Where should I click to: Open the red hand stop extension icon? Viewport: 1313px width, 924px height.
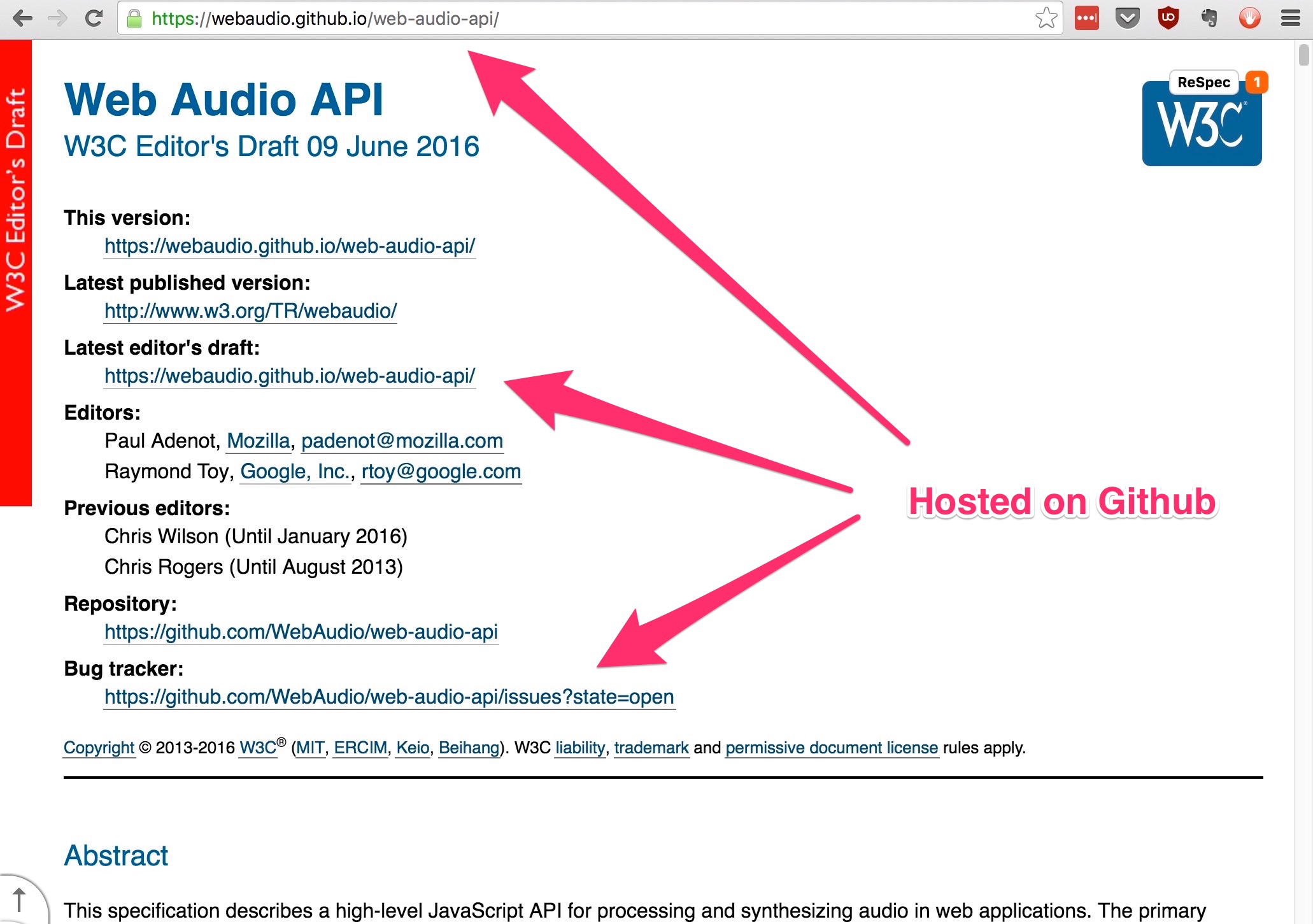[1249, 18]
